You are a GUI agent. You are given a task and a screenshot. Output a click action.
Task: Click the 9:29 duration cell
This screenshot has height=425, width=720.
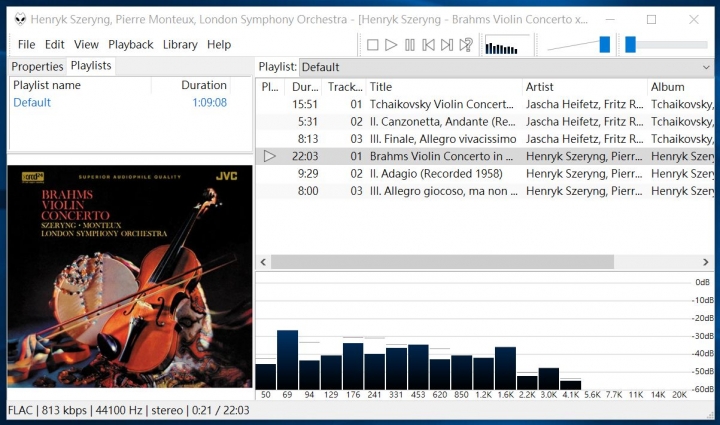coord(308,174)
